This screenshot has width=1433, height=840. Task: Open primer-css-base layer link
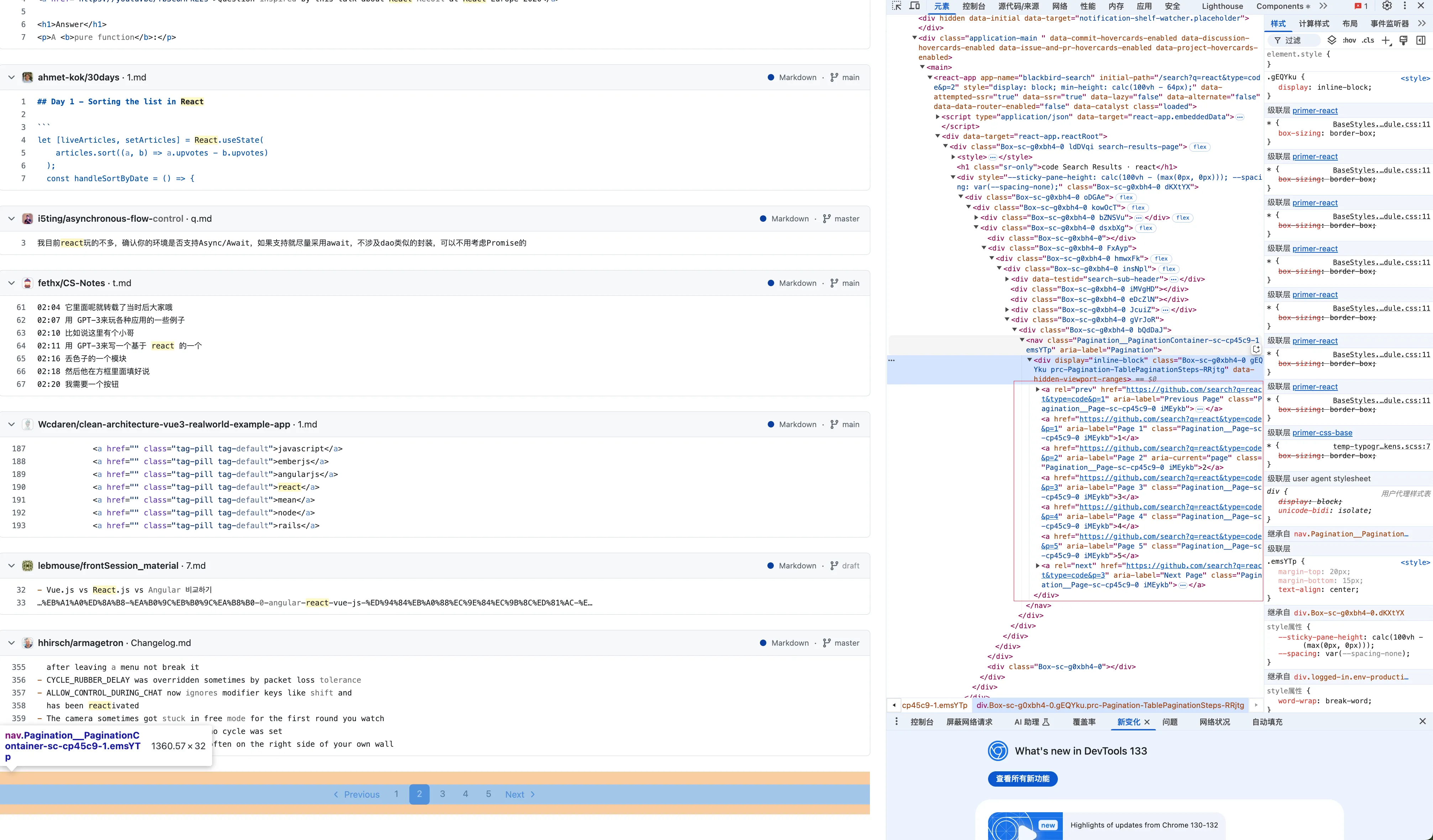(1322, 433)
